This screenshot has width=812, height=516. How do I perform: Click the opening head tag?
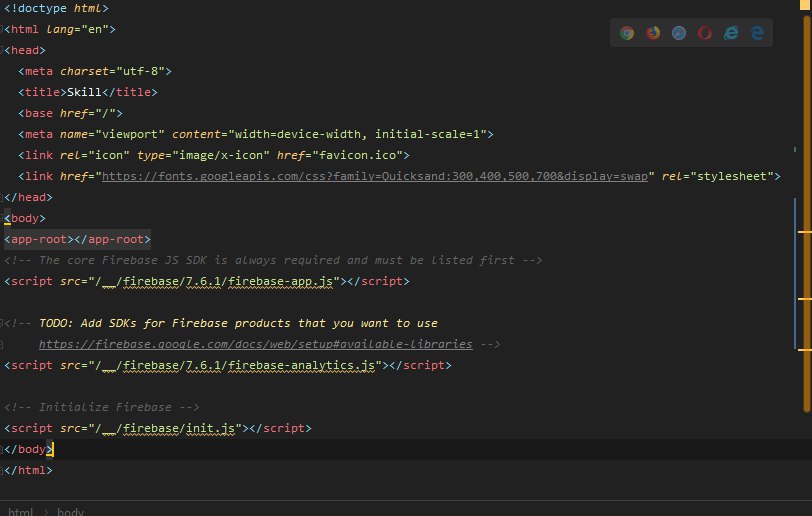click(x=25, y=50)
